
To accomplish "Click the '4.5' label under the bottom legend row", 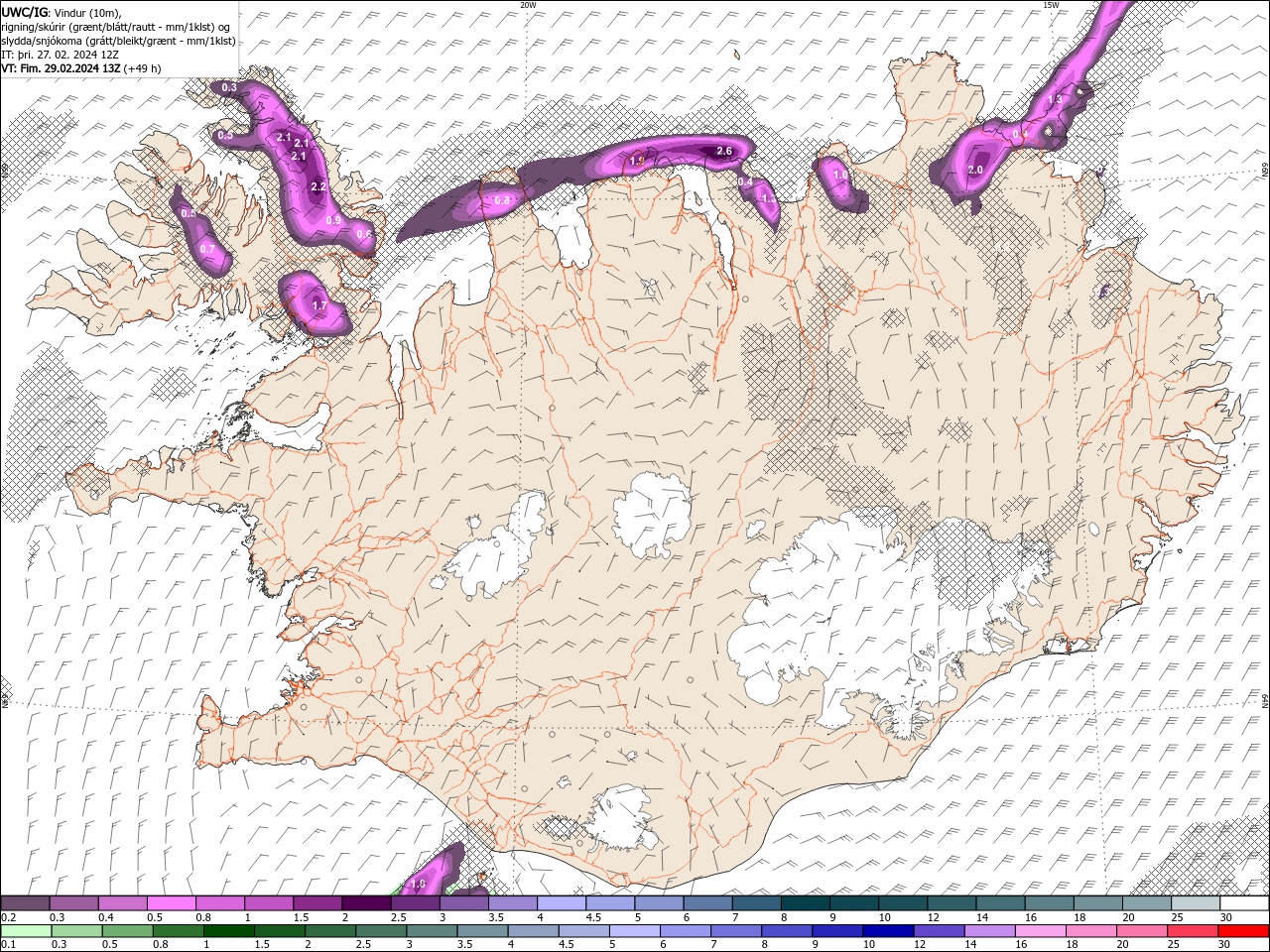I will tap(565, 944).
